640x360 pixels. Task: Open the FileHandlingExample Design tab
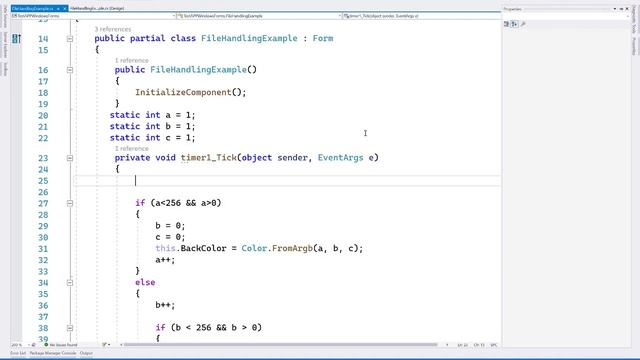click(97, 8)
